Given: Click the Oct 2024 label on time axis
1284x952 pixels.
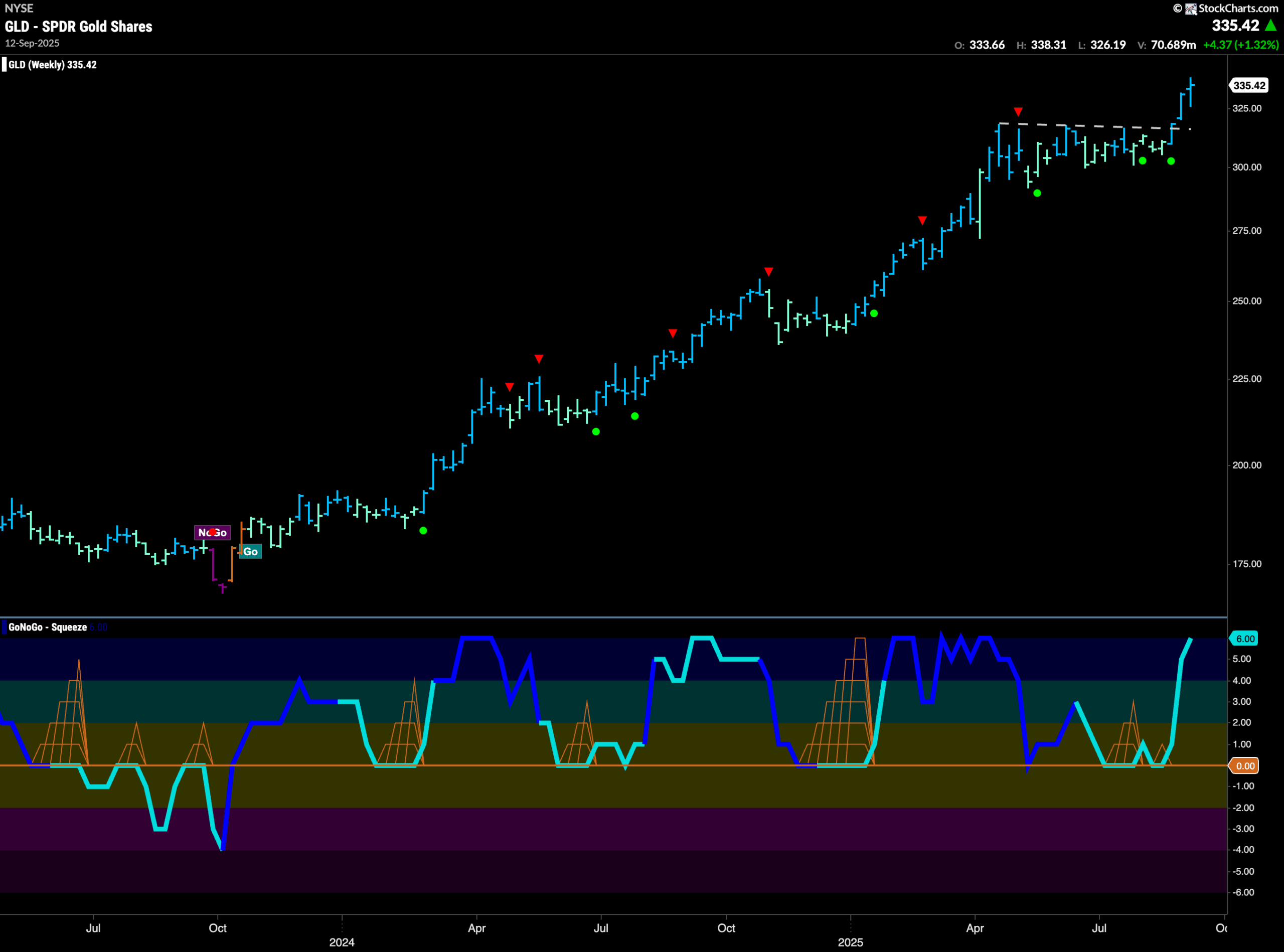Looking at the screenshot, I should [x=726, y=928].
